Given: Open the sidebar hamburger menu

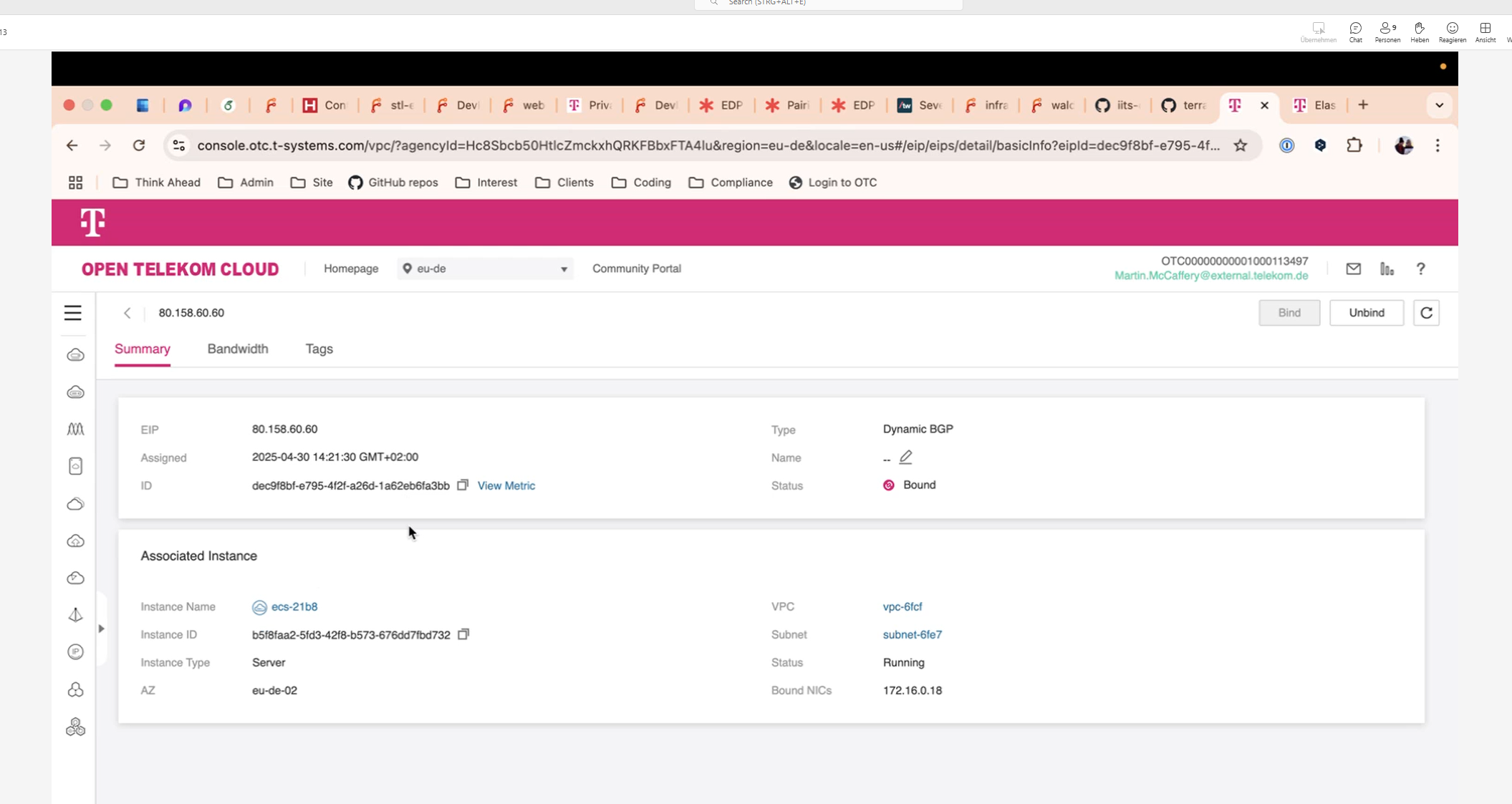Looking at the screenshot, I should coord(72,313).
